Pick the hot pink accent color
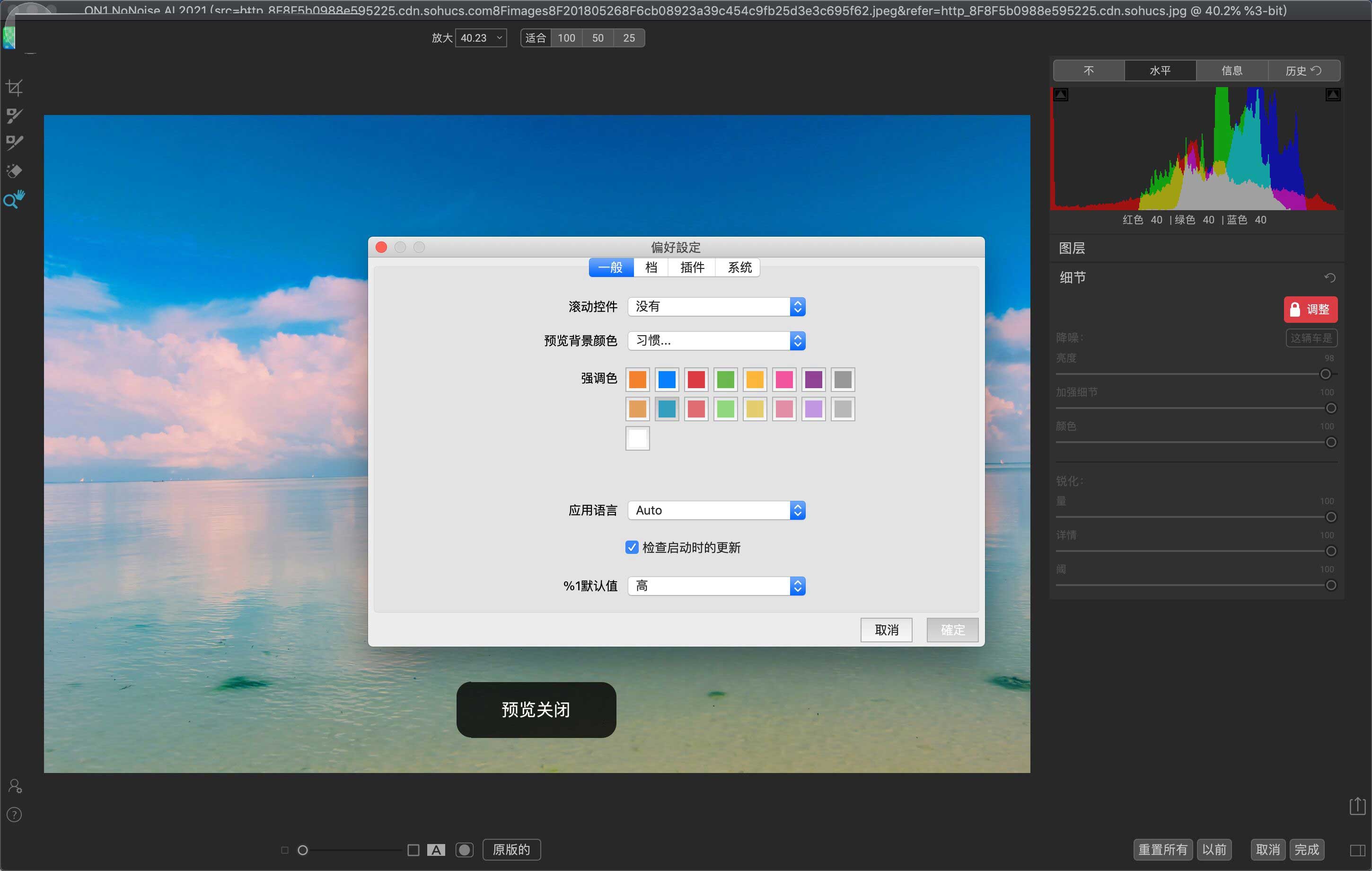 pyautogui.click(x=784, y=380)
